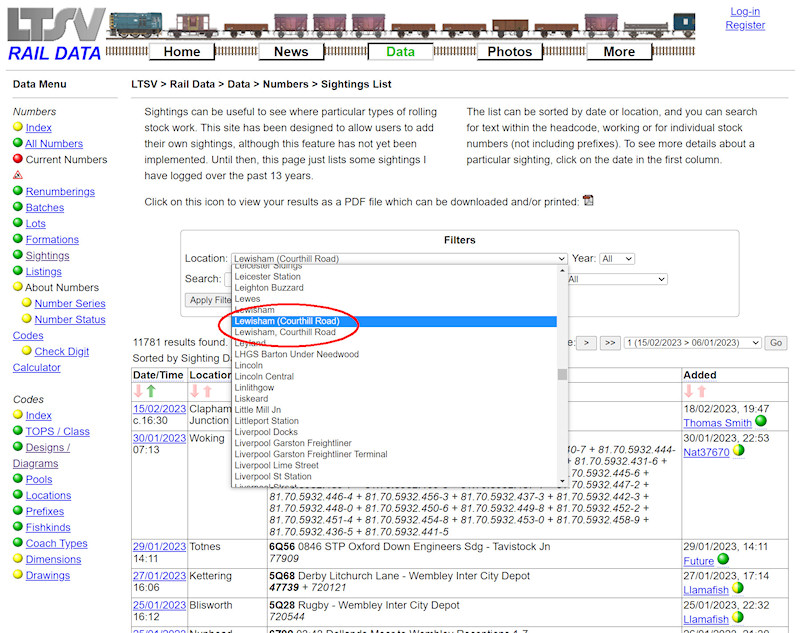
Task: Open the sighting dated 15/02/2023
Action: pyautogui.click(x=159, y=408)
